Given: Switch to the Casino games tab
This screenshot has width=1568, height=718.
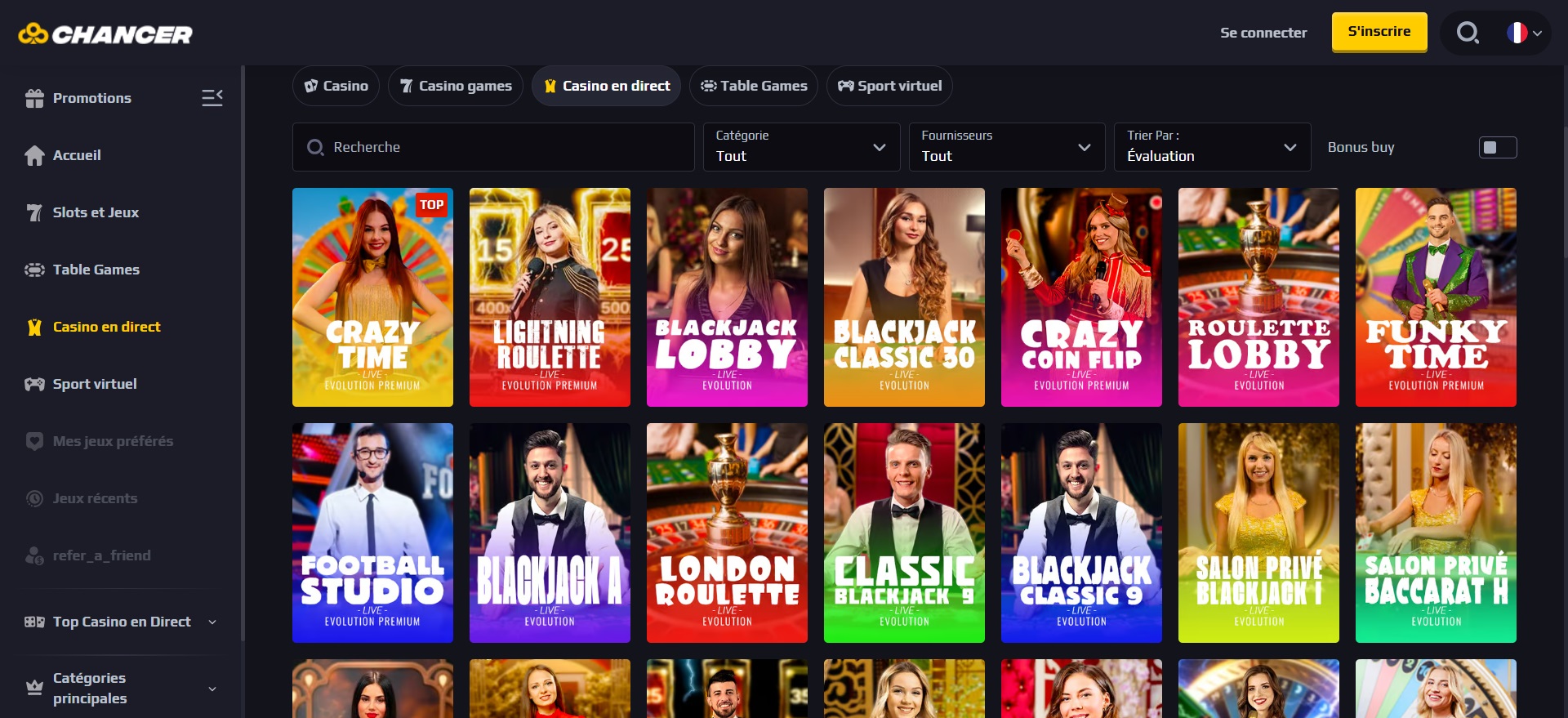Looking at the screenshot, I should click(x=456, y=86).
